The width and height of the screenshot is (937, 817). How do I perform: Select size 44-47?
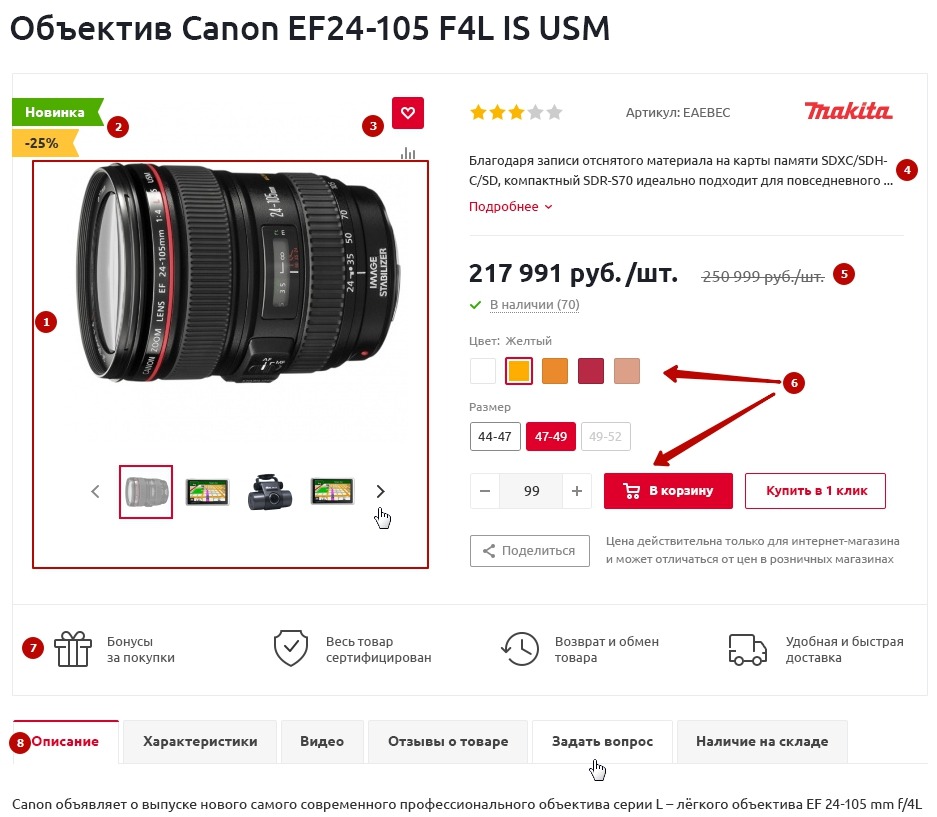(x=495, y=436)
